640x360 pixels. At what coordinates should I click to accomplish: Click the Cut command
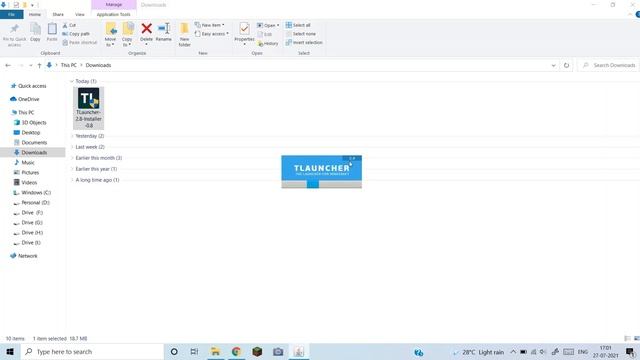(69, 25)
